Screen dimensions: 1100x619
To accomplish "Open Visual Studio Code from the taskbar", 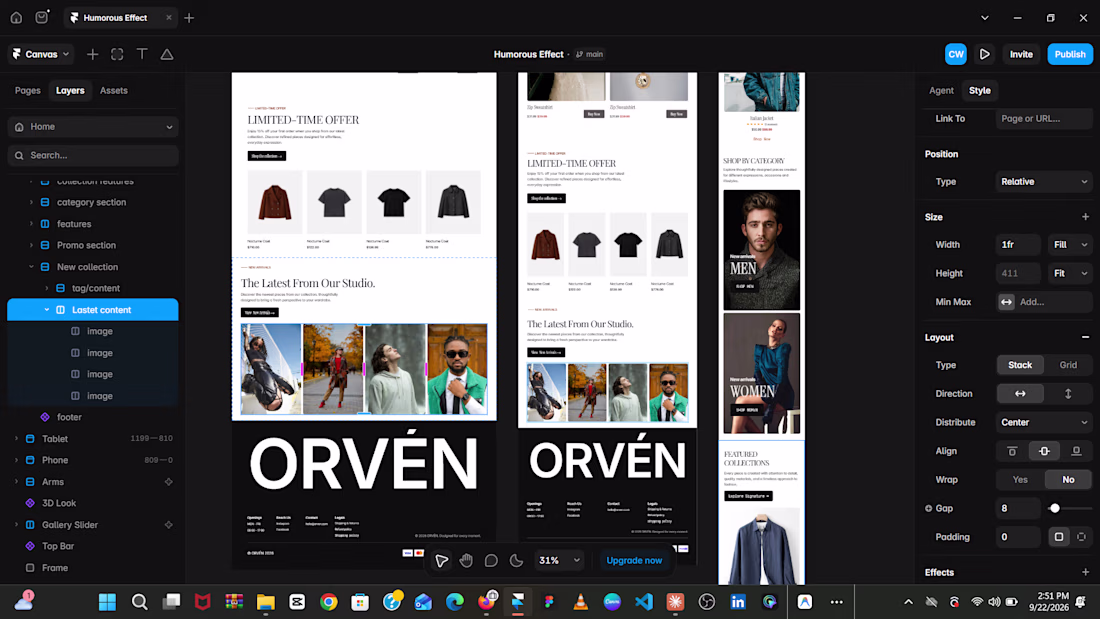I will click(644, 601).
